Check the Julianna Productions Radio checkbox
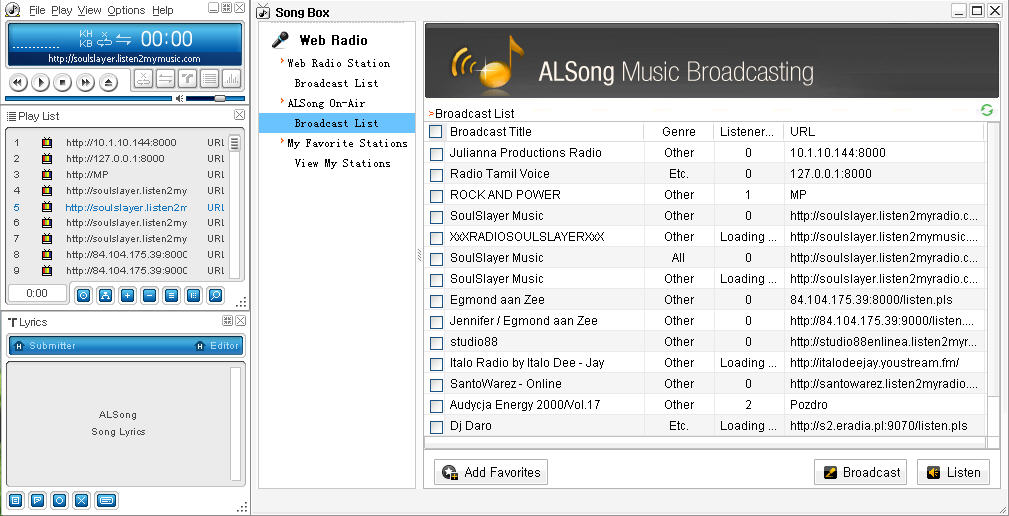1009x516 pixels. click(x=436, y=154)
